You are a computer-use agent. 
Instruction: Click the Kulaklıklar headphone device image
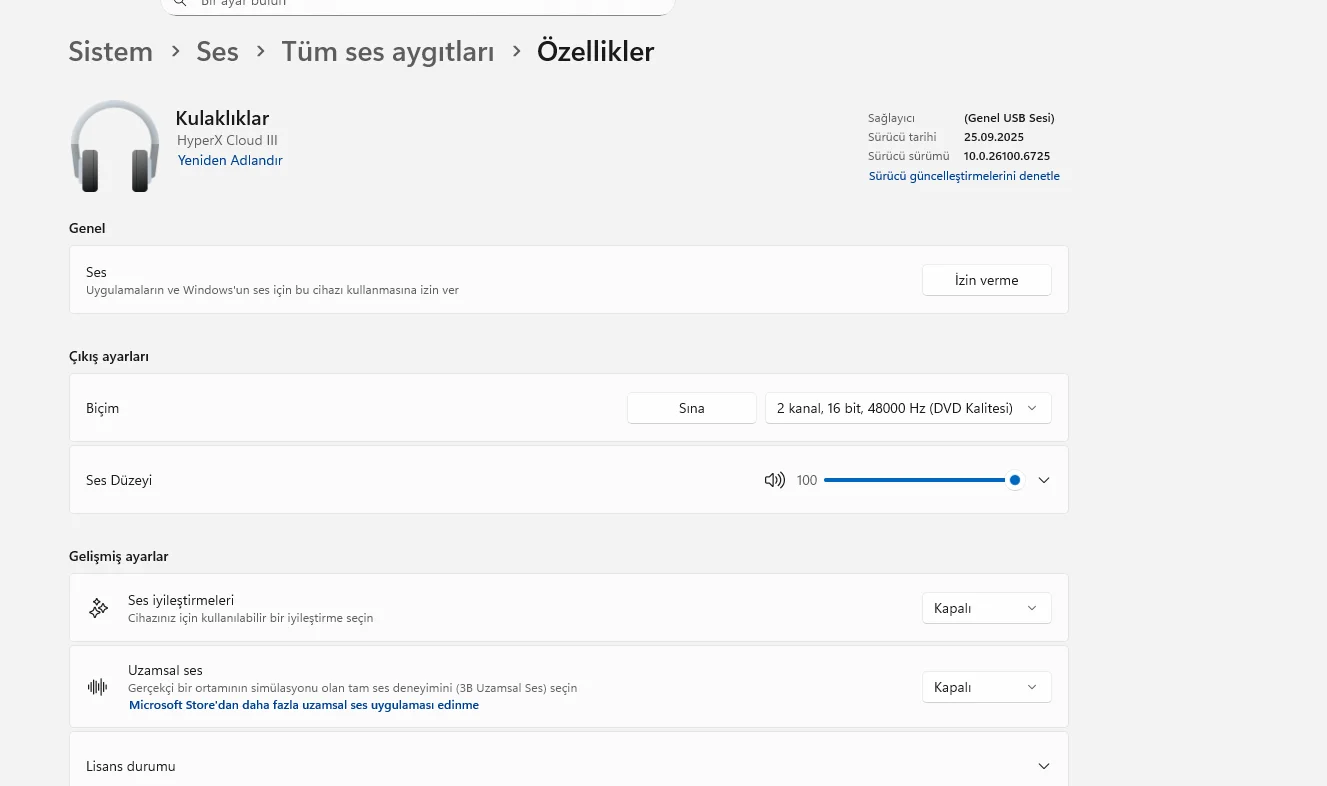pyautogui.click(x=115, y=146)
